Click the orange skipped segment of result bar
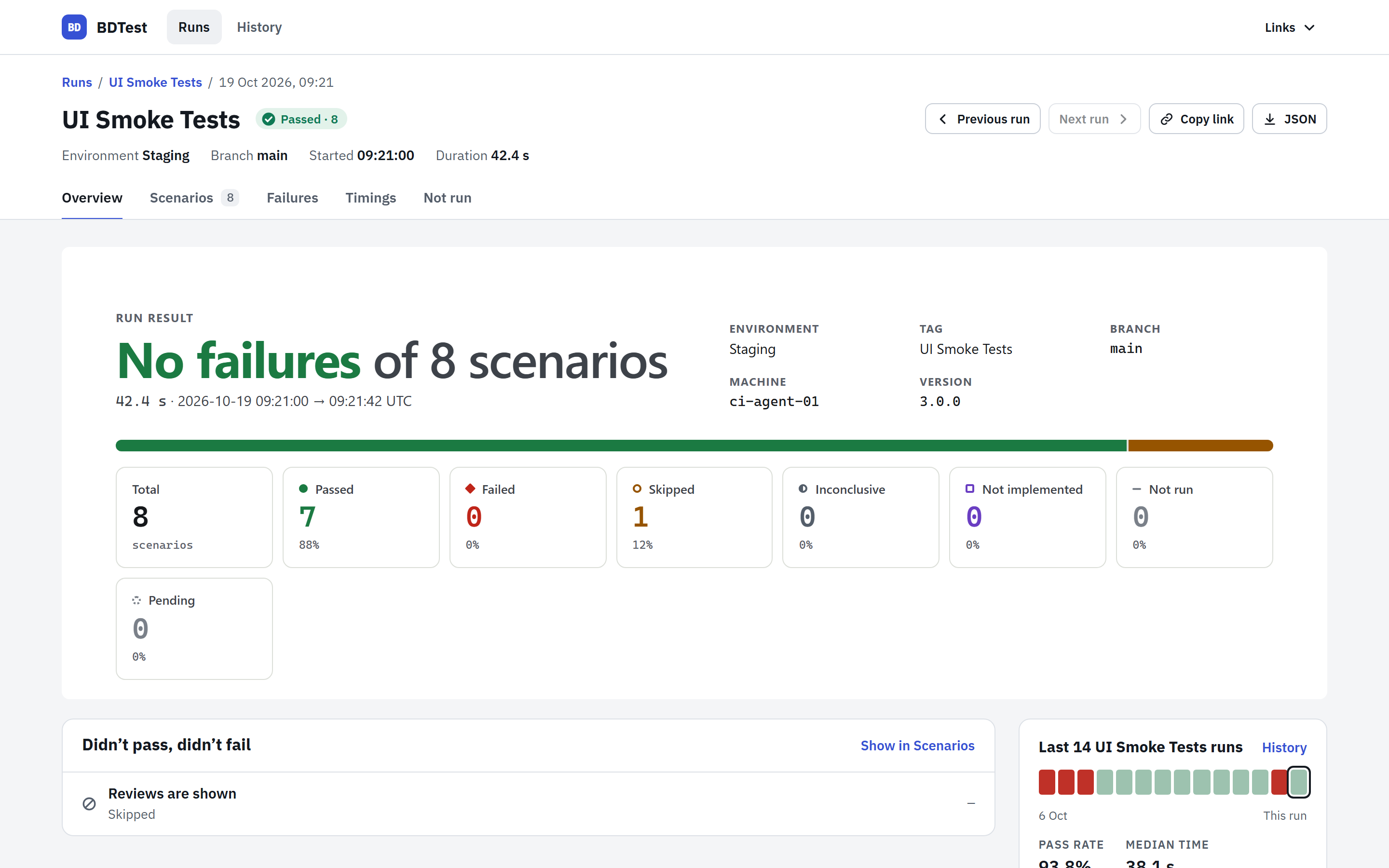 pos(1201,446)
